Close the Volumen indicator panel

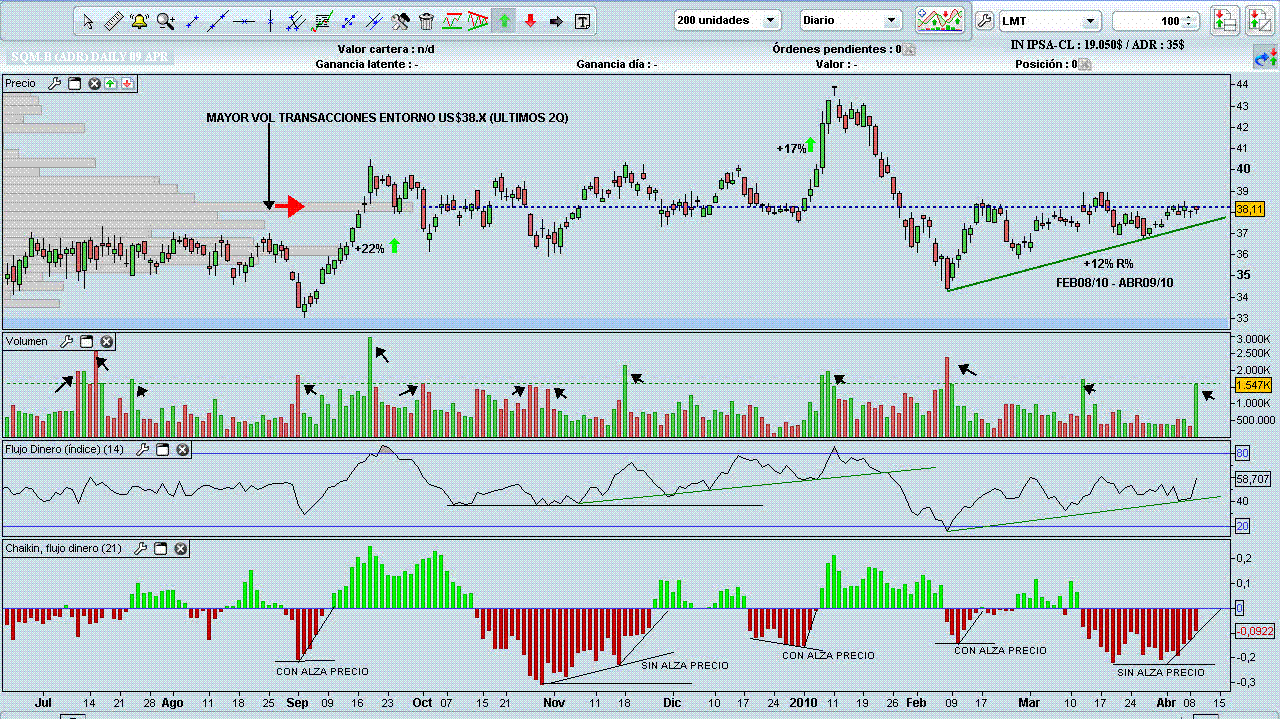click(x=107, y=342)
